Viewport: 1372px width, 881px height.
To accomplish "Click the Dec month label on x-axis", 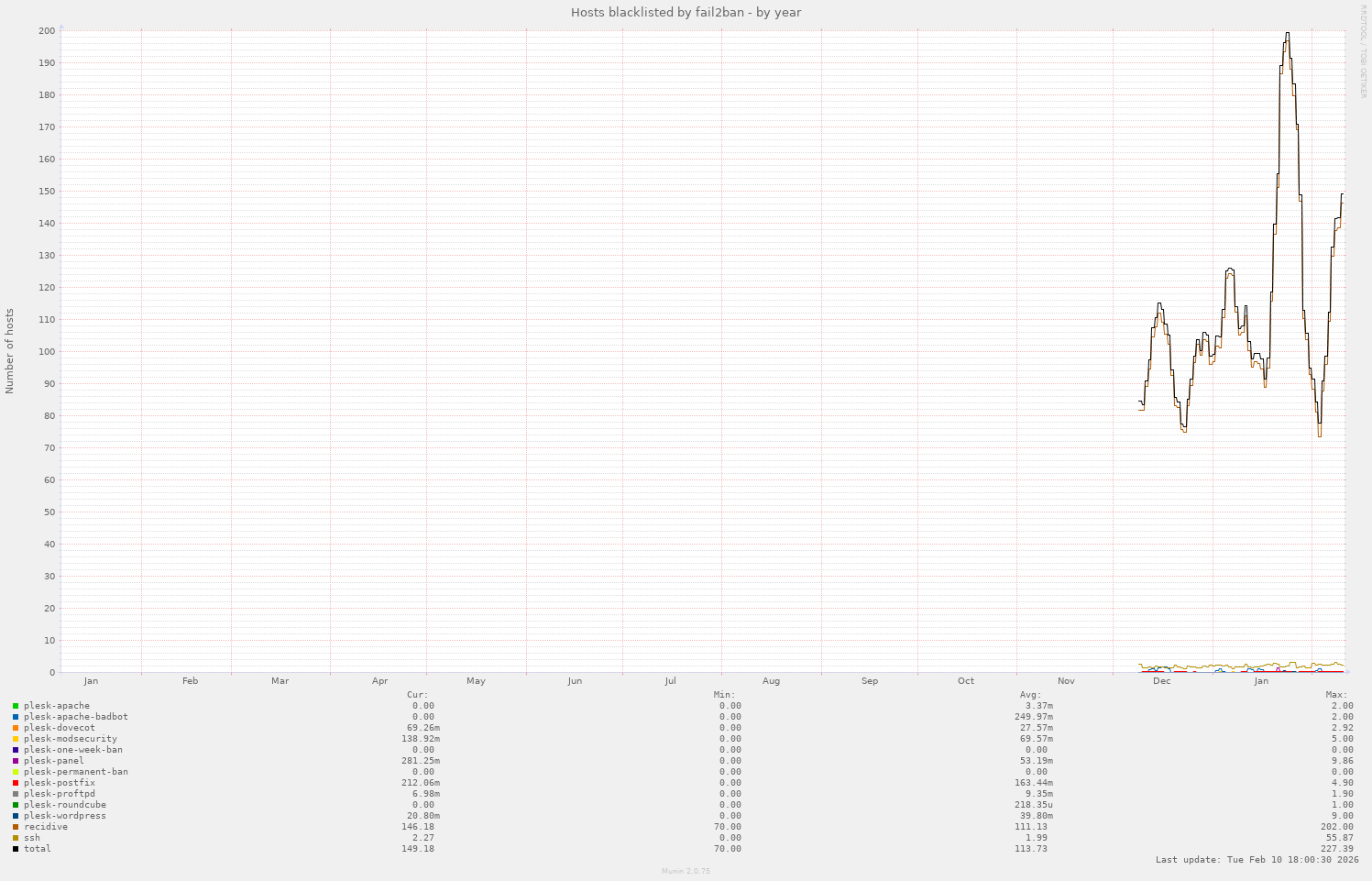I will [1161, 681].
